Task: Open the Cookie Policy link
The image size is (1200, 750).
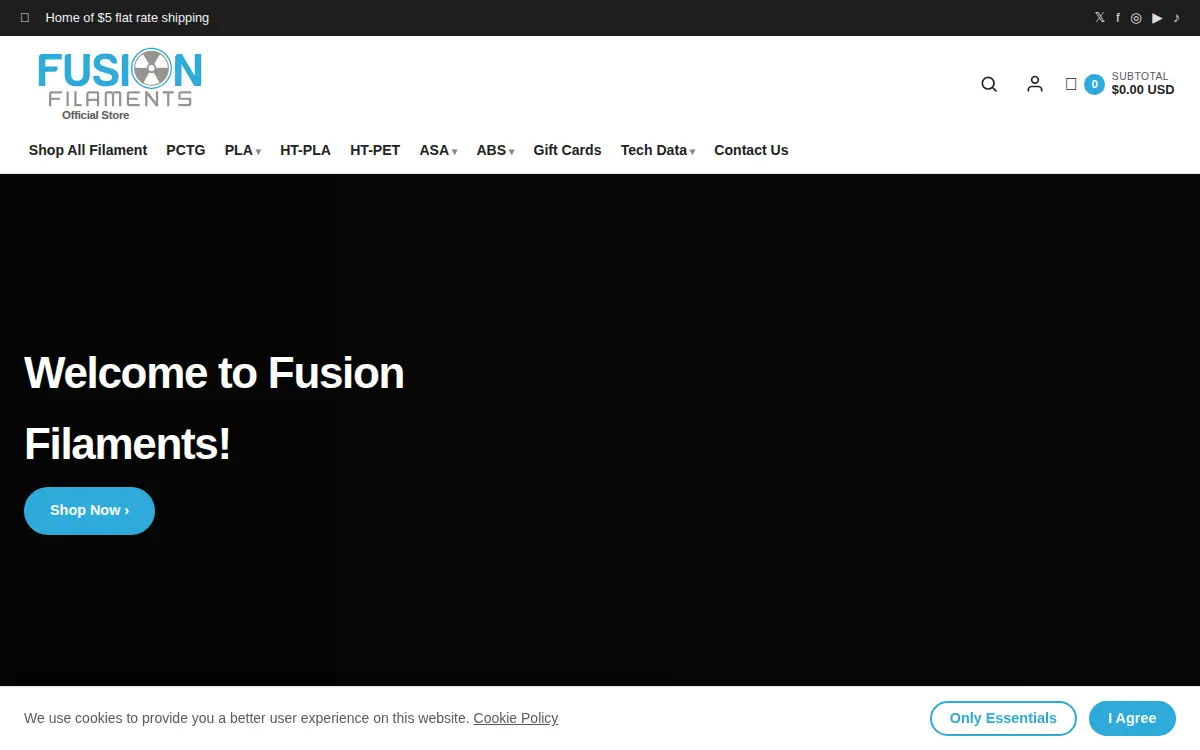Action: (516, 718)
